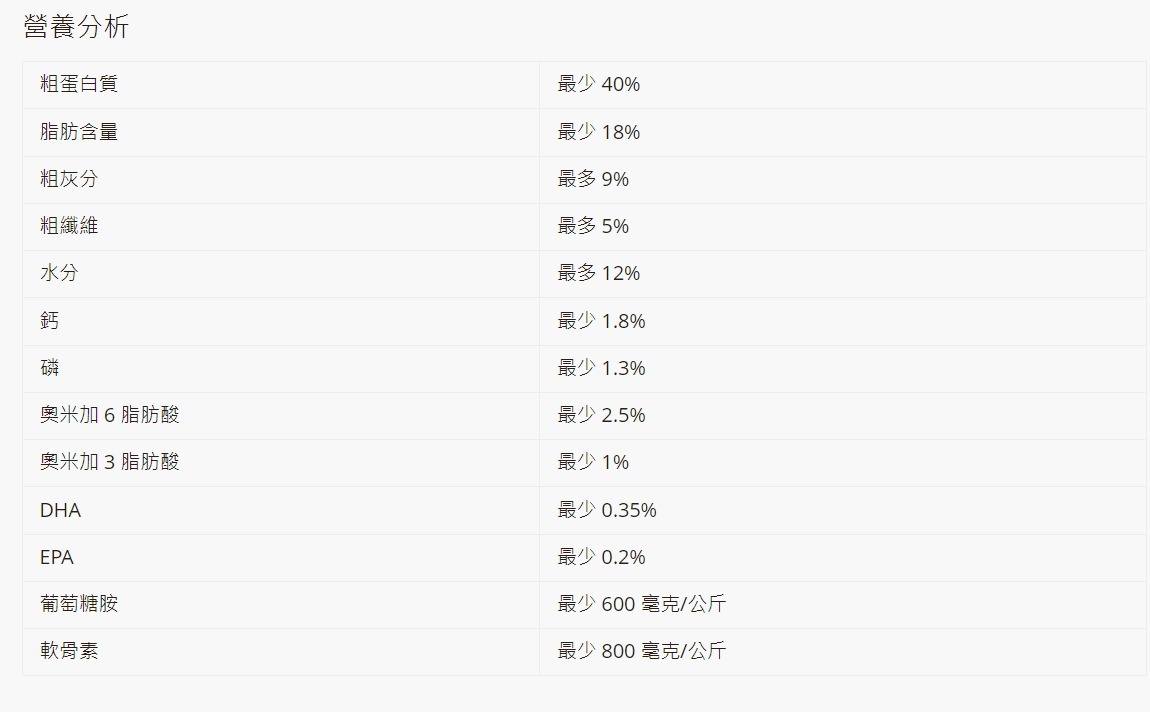The height and width of the screenshot is (714, 1150).
Task: Click the 最少 40% value cell
Action: pyautogui.click(x=598, y=84)
